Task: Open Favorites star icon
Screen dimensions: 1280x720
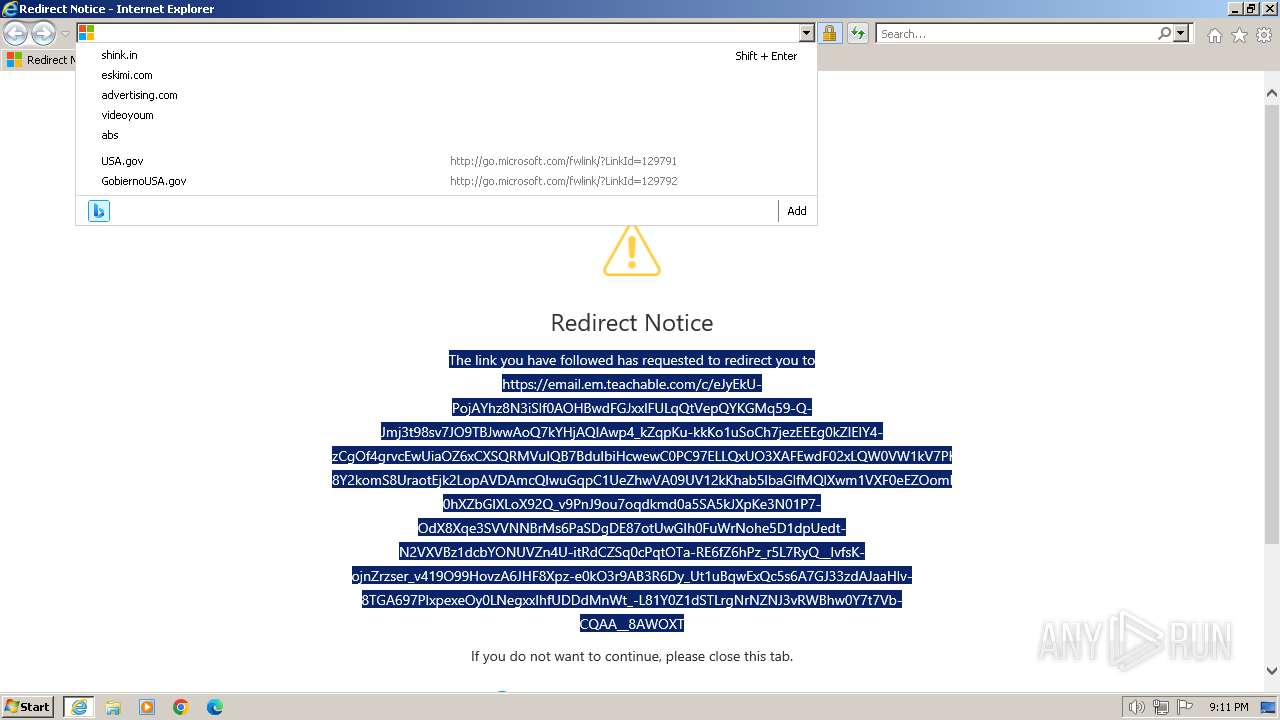Action: tap(1239, 35)
